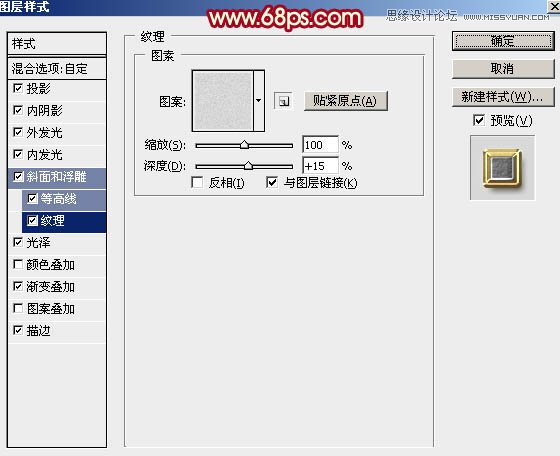Toggle the 内发光 checkbox

(18, 154)
